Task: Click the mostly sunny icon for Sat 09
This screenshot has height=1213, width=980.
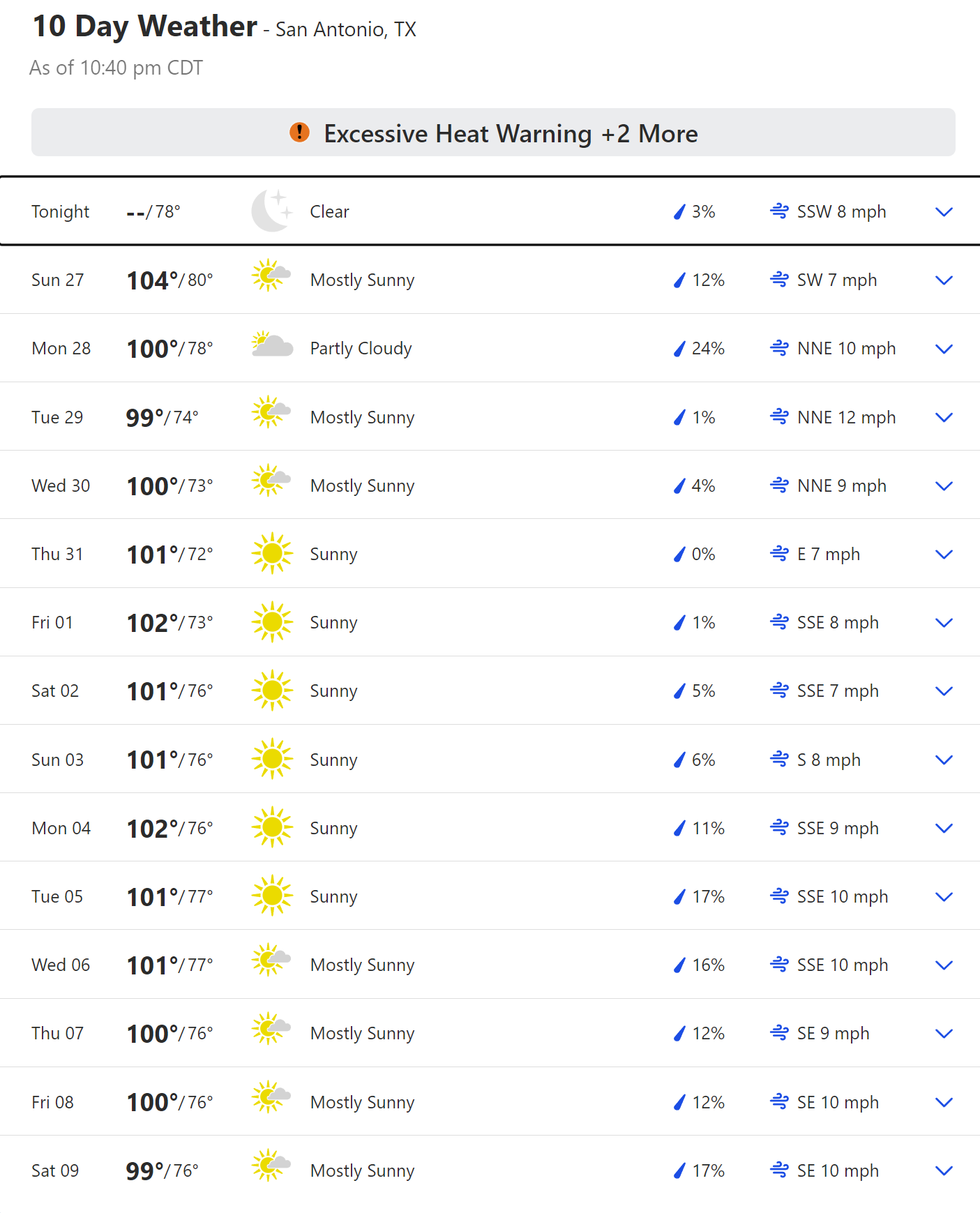Action: coord(271,1166)
